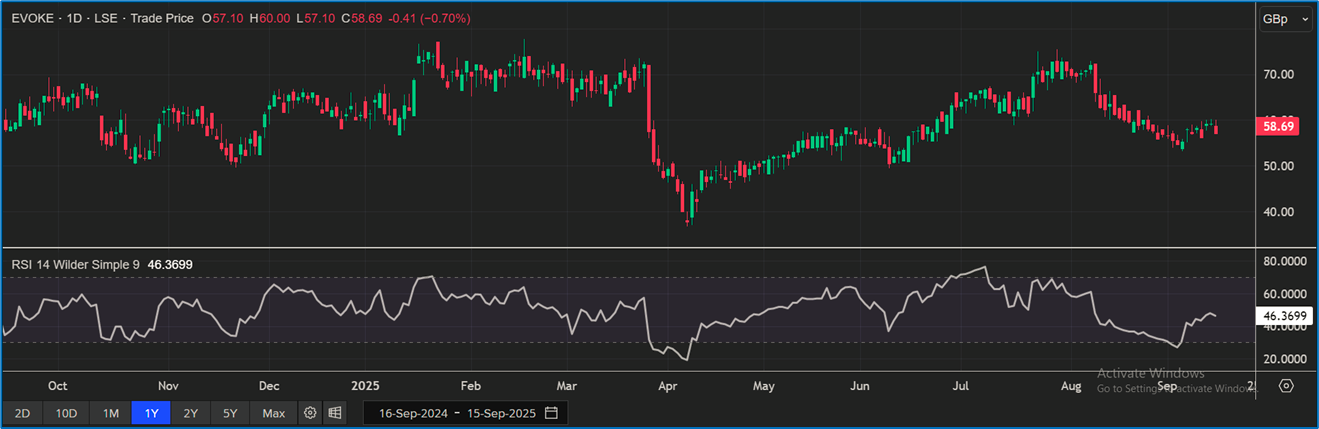Open the calendar date picker icon

pos(551,413)
